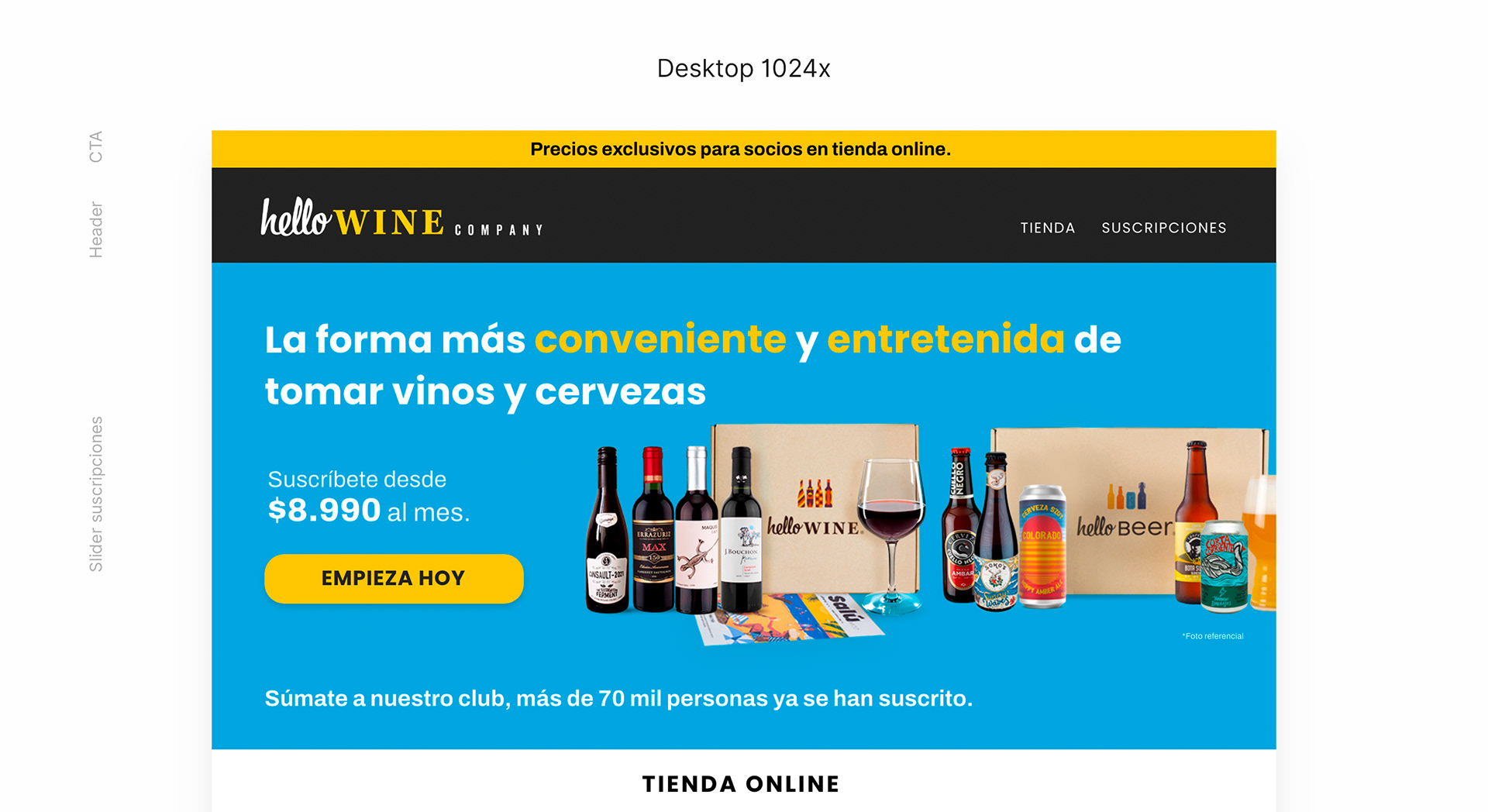The image size is (1488, 812).
Task: Click the Errazuriz Max wine bottle
Action: (x=653, y=529)
